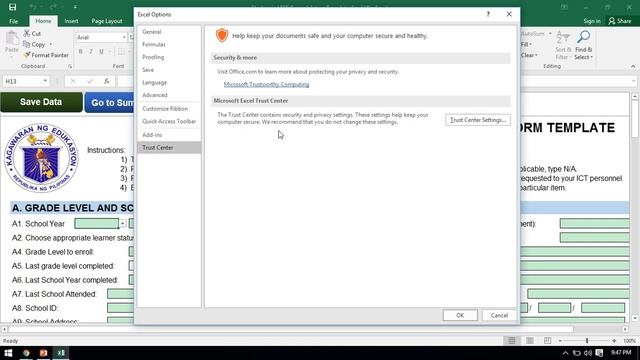Click the zoom slider handle

coord(587,340)
